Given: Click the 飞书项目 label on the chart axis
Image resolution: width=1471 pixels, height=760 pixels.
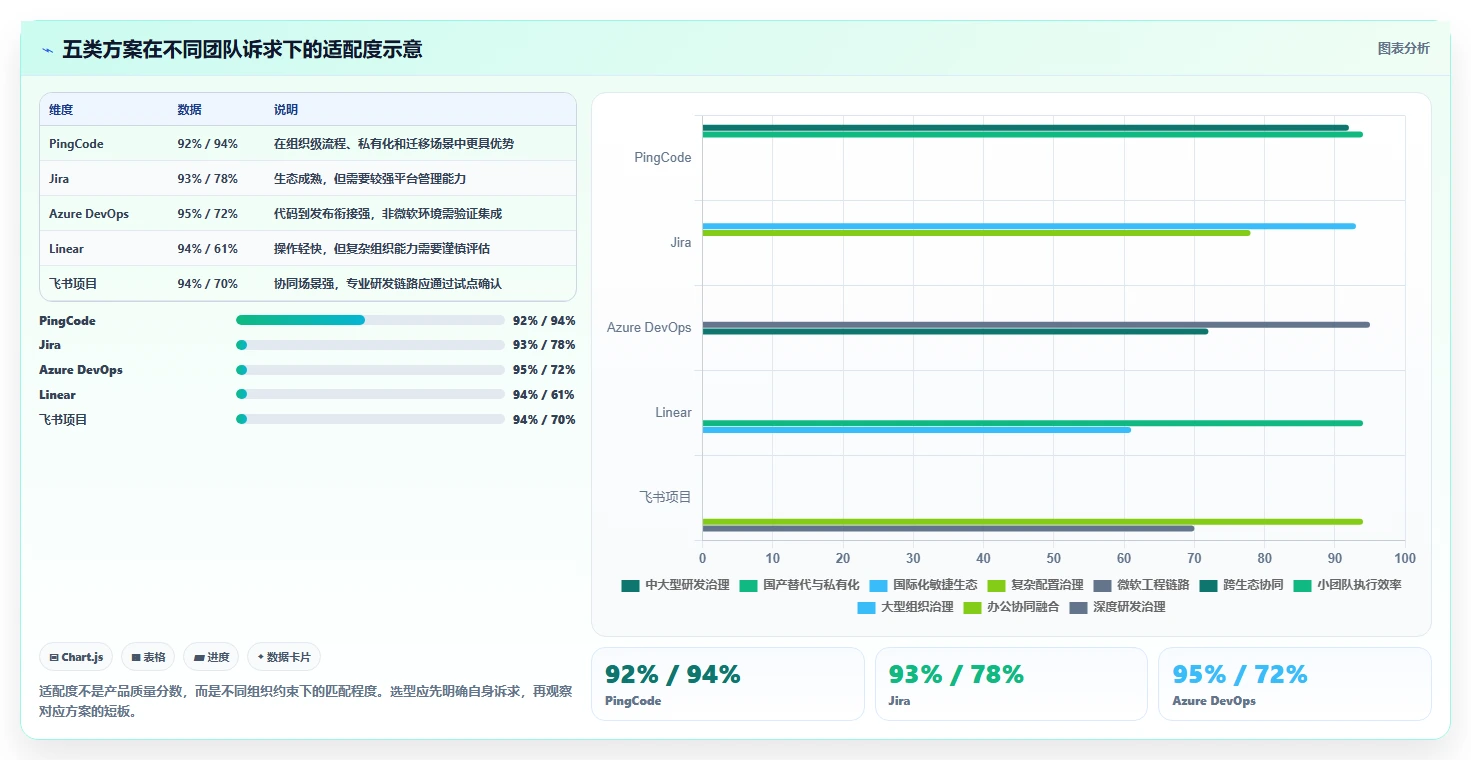Looking at the screenshot, I should (x=666, y=498).
